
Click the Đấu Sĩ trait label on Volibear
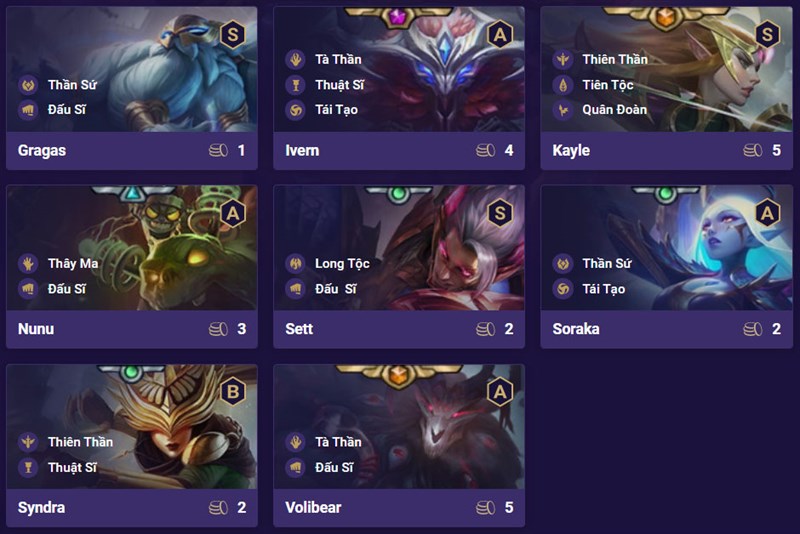334,467
